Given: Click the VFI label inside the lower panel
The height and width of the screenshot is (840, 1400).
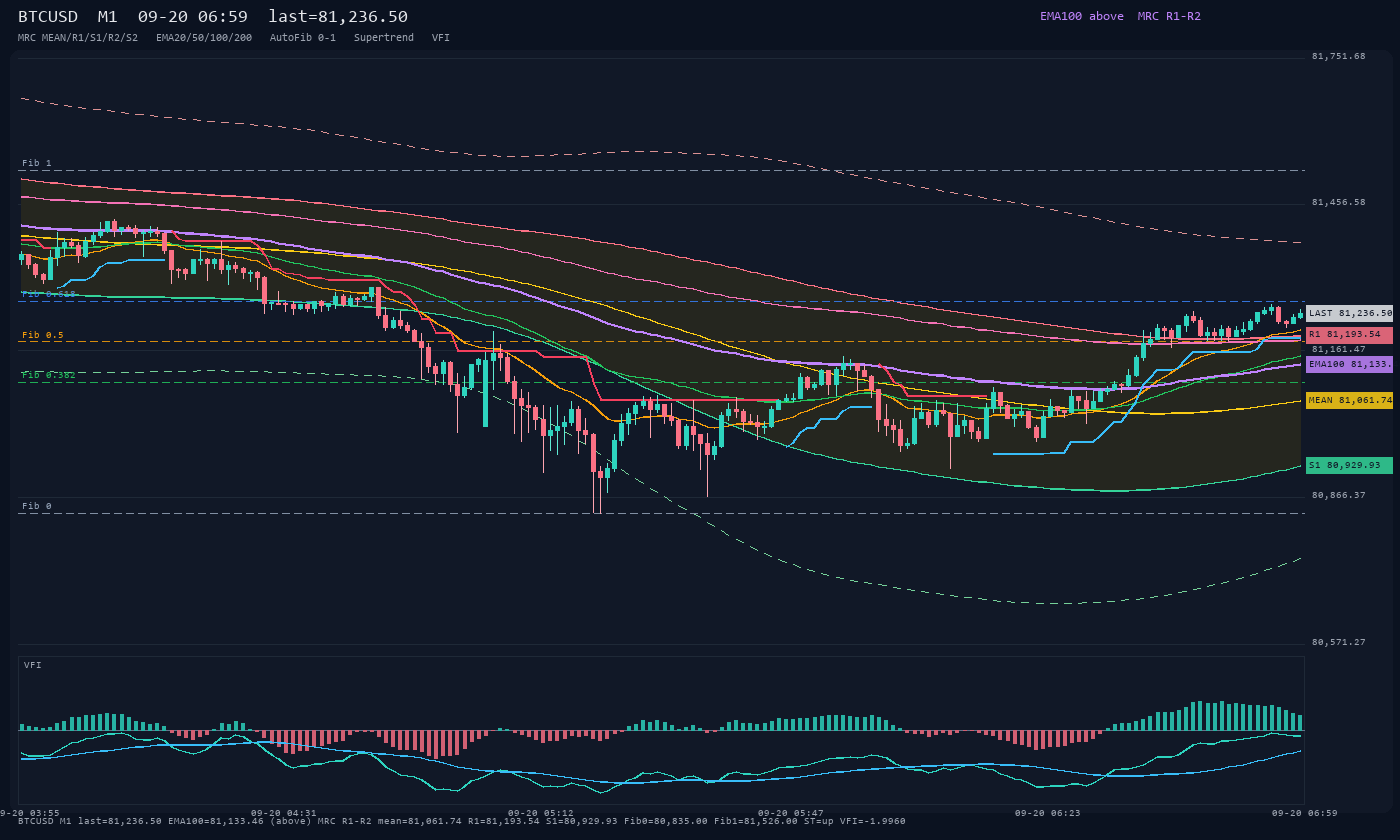Looking at the screenshot, I should pos(33,665).
